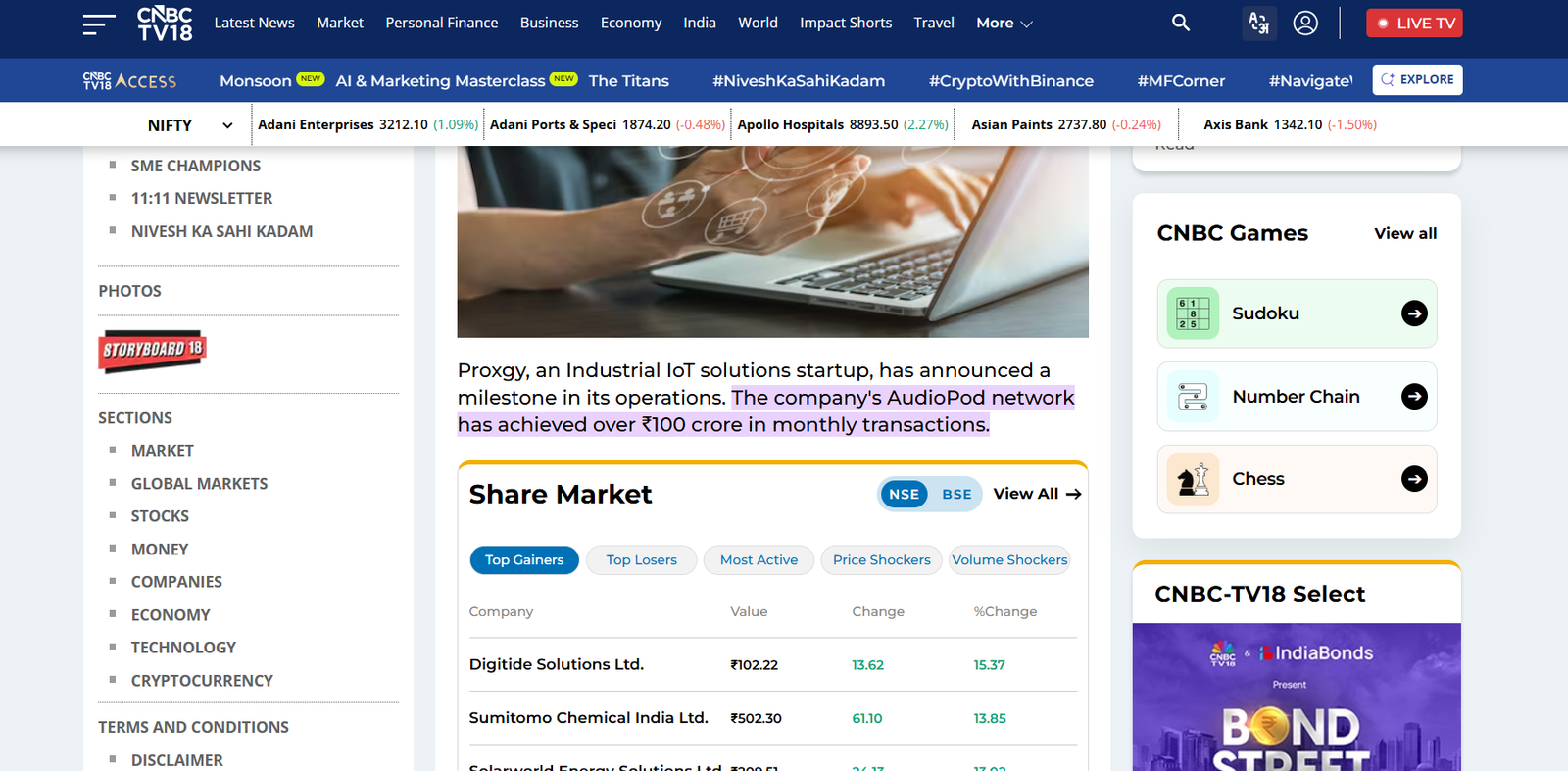The width and height of the screenshot is (1568, 771).
Task: Click the Sudoku game grid icon
Action: click(1193, 313)
